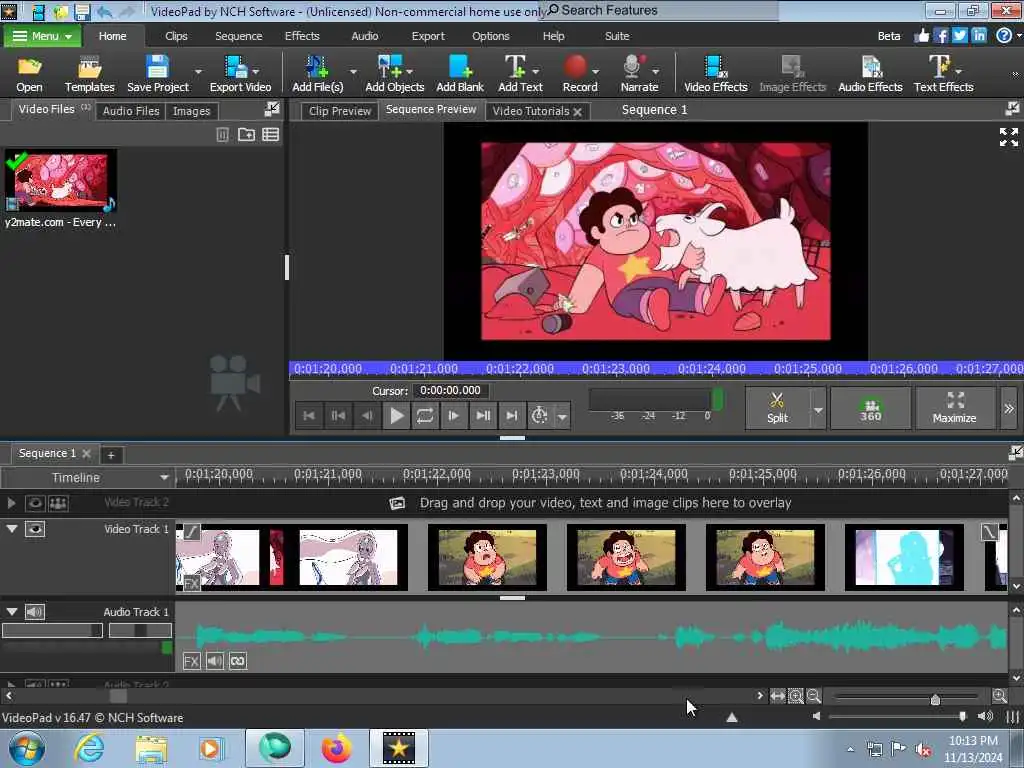Screen dimensions: 1024x768
Task: Open a project with the Open icon
Action: click(29, 74)
